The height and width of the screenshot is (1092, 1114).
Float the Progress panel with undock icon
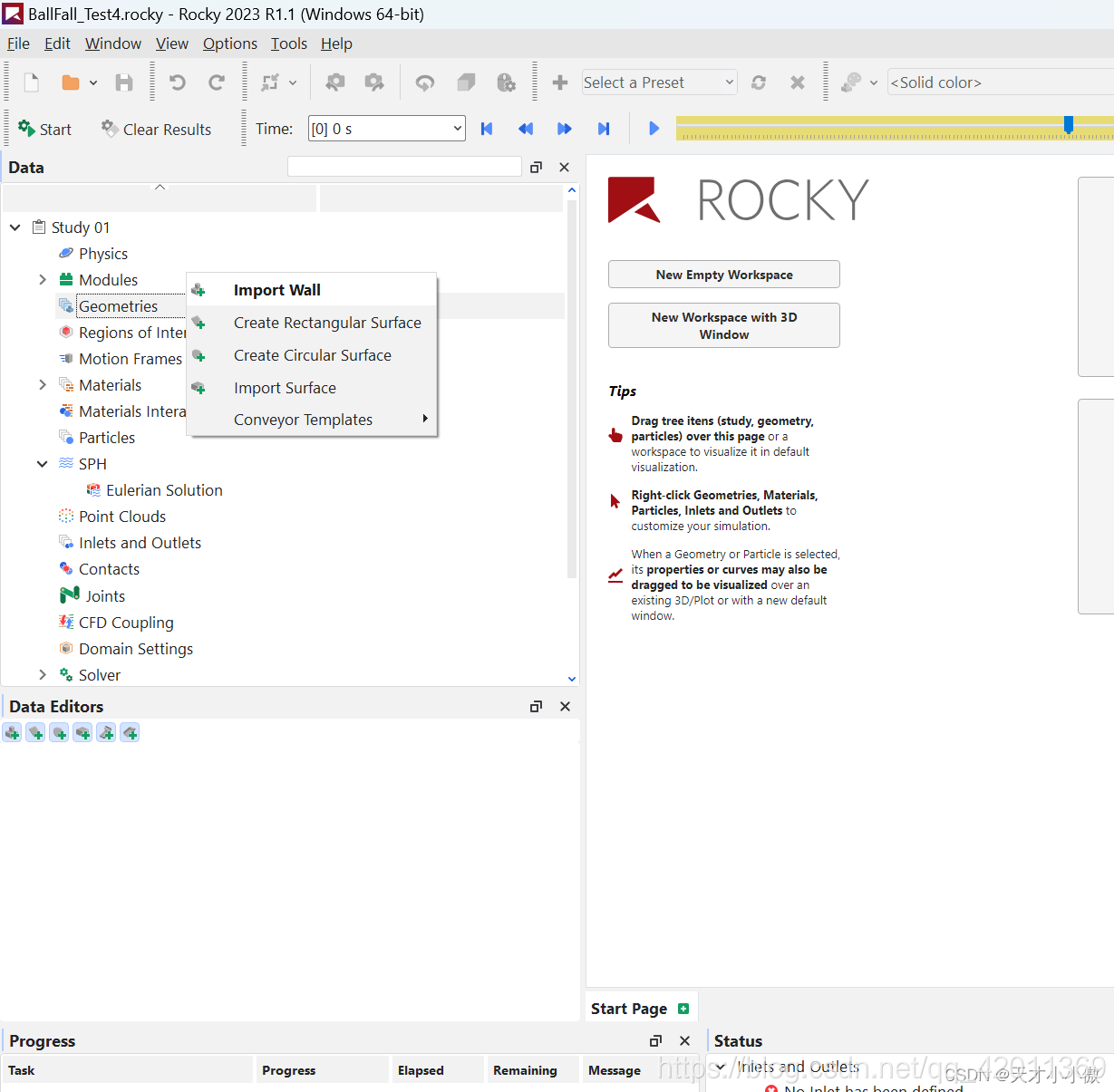pyautogui.click(x=655, y=1040)
